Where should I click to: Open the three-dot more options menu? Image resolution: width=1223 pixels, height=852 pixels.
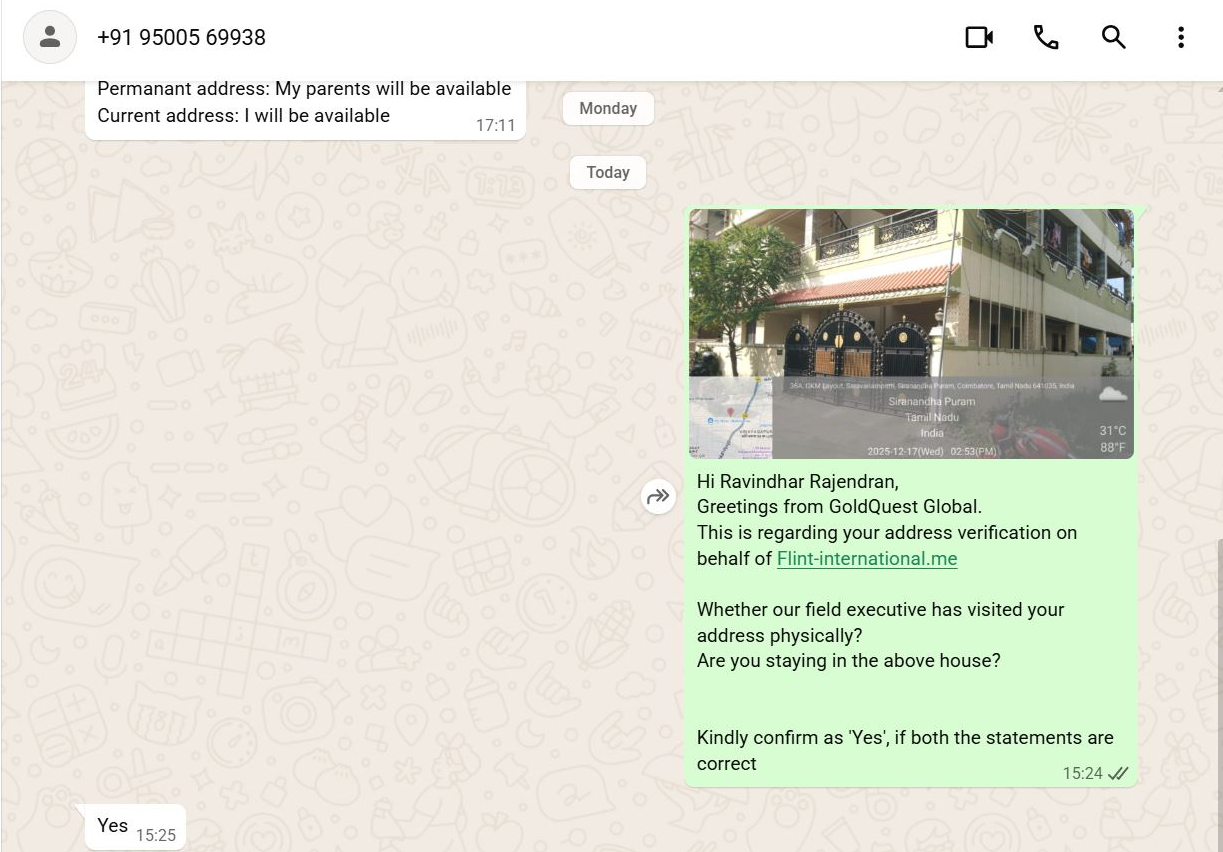[x=1180, y=38]
